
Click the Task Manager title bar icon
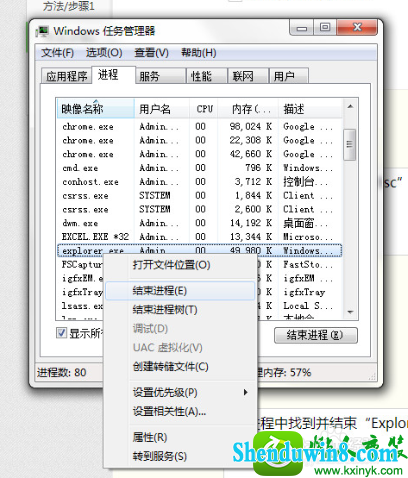coord(42,31)
